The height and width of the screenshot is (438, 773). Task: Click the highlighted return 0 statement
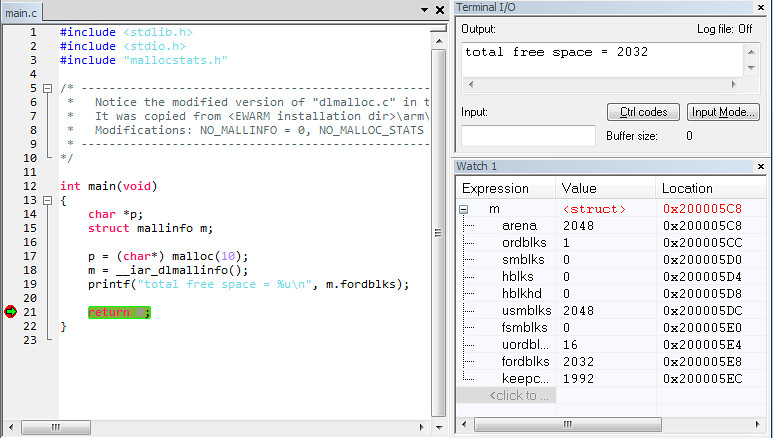119,312
